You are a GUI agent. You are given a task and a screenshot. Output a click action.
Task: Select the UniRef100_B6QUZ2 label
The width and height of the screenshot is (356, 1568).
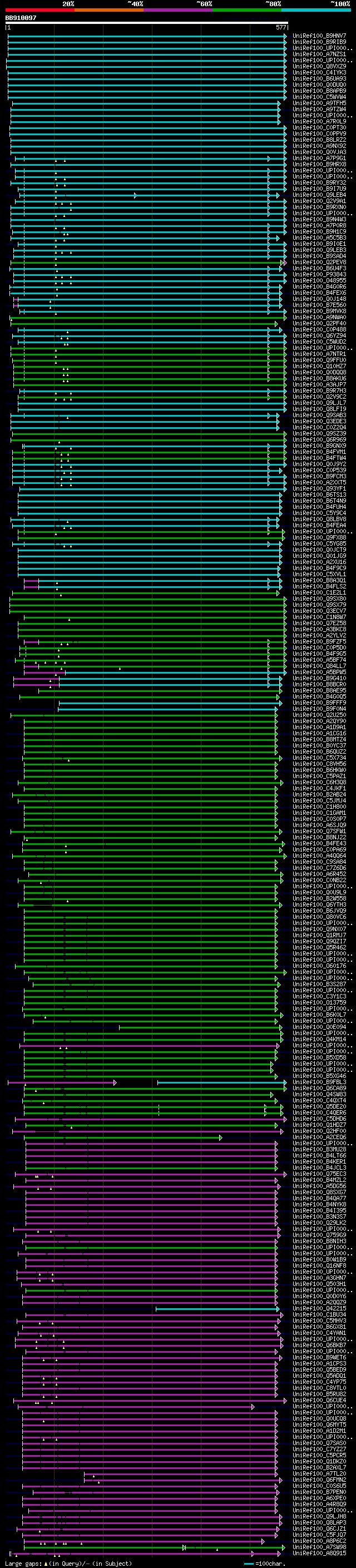[319, 752]
